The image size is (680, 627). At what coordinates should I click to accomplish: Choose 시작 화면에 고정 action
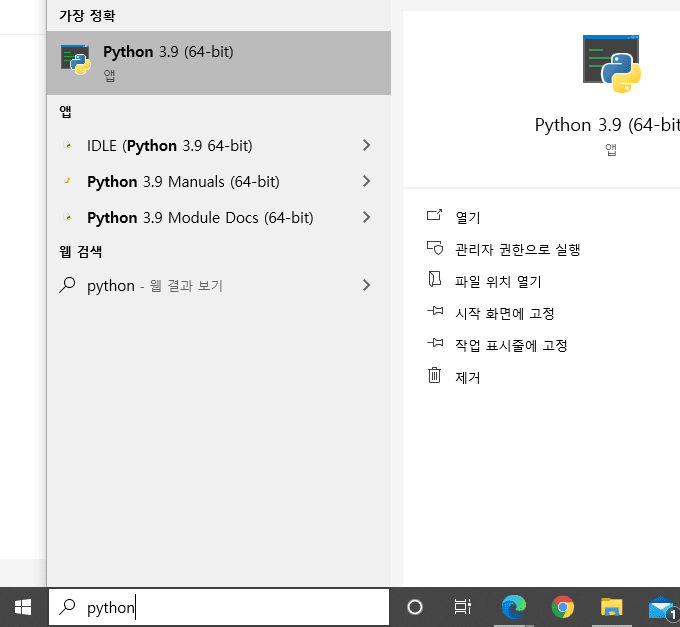coord(504,314)
